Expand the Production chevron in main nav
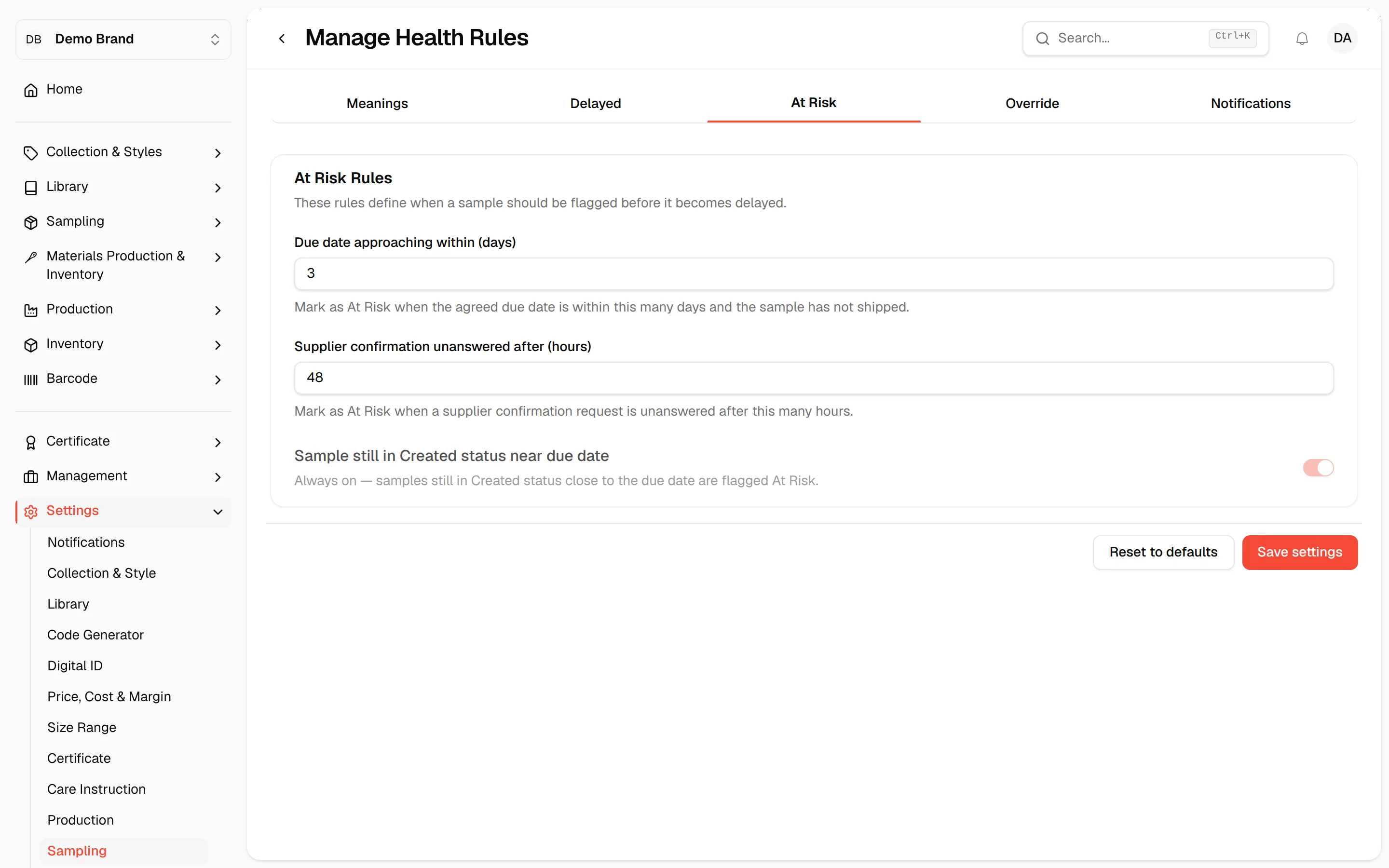The width and height of the screenshot is (1389, 868). coord(218,310)
